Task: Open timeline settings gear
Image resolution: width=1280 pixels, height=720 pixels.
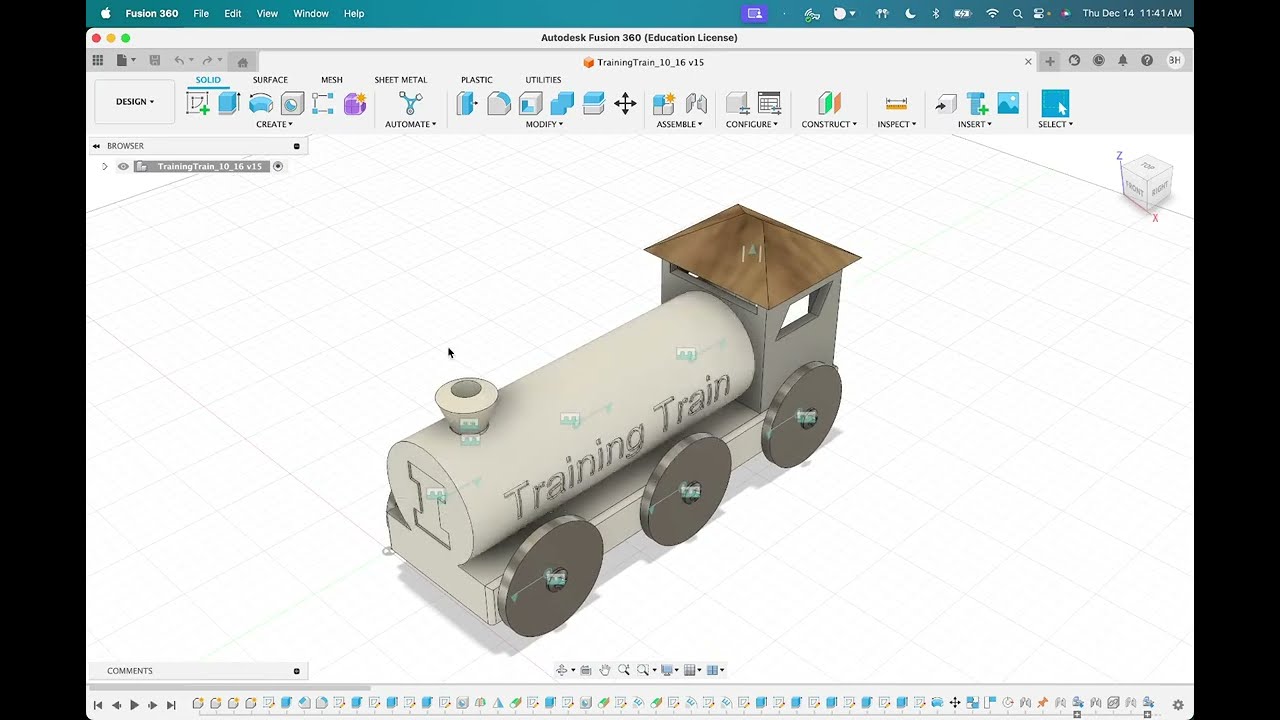Action: pyautogui.click(x=1178, y=705)
